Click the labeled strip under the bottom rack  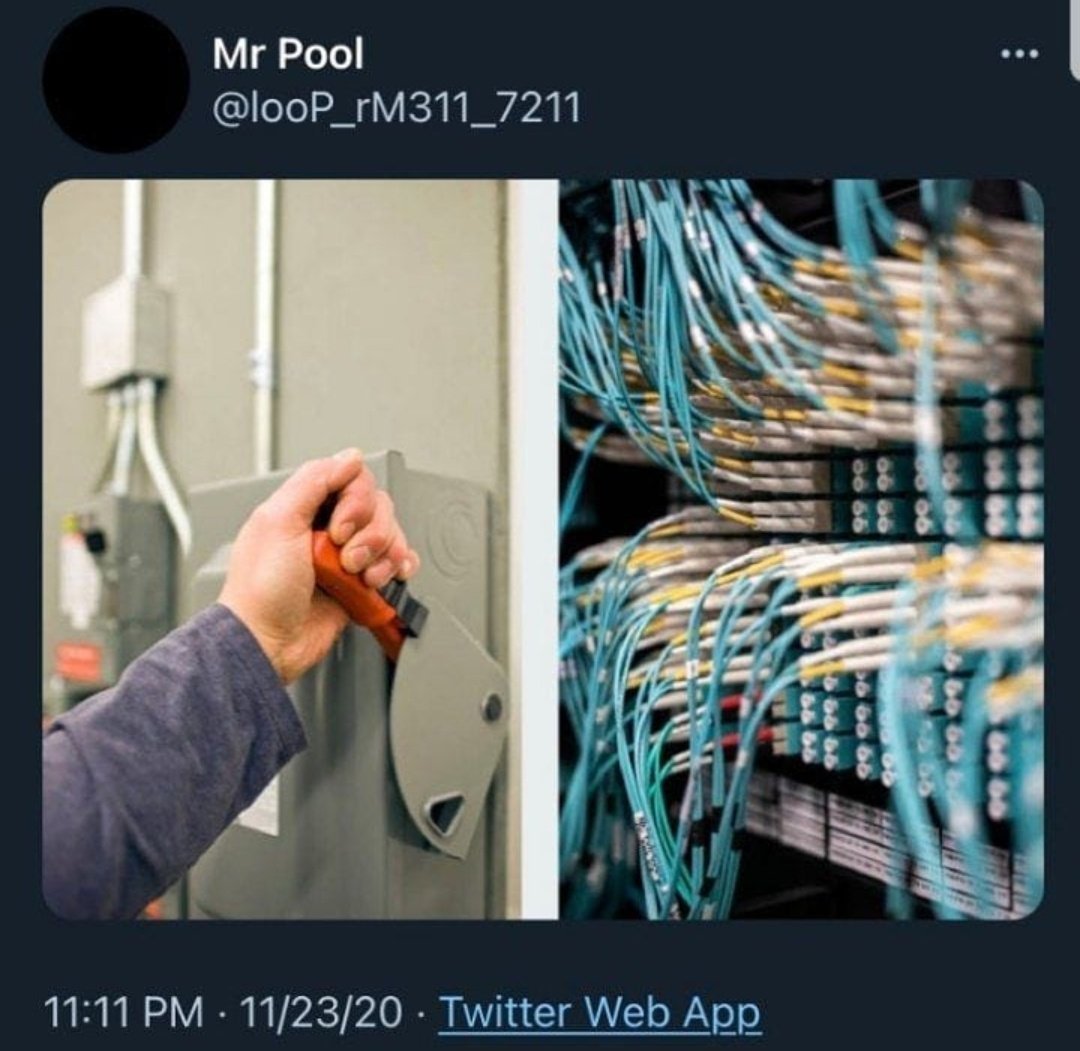[x=889, y=840]
